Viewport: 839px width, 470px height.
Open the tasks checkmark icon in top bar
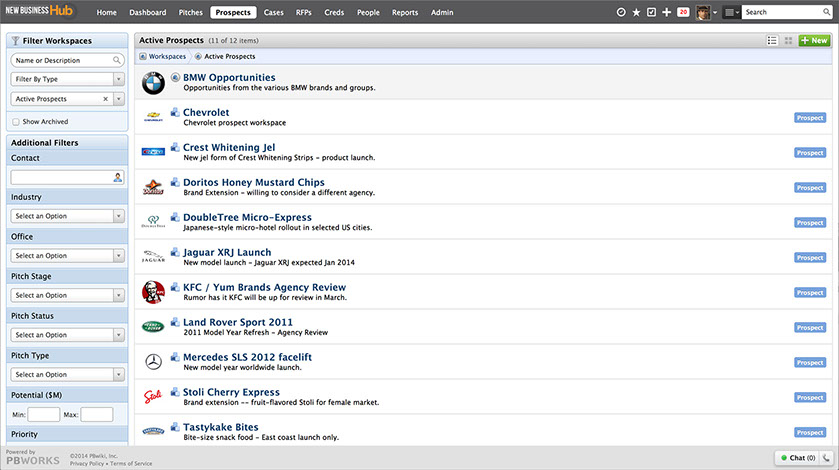[652, 12]
